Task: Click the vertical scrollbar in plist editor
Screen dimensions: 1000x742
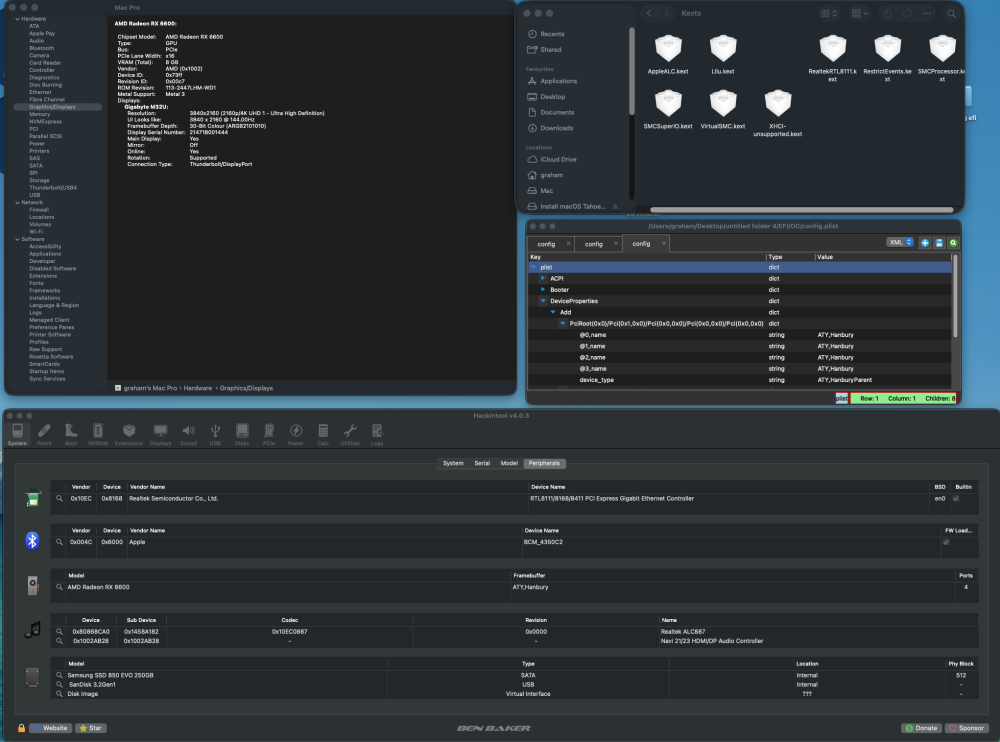Action: click(955, 296)
